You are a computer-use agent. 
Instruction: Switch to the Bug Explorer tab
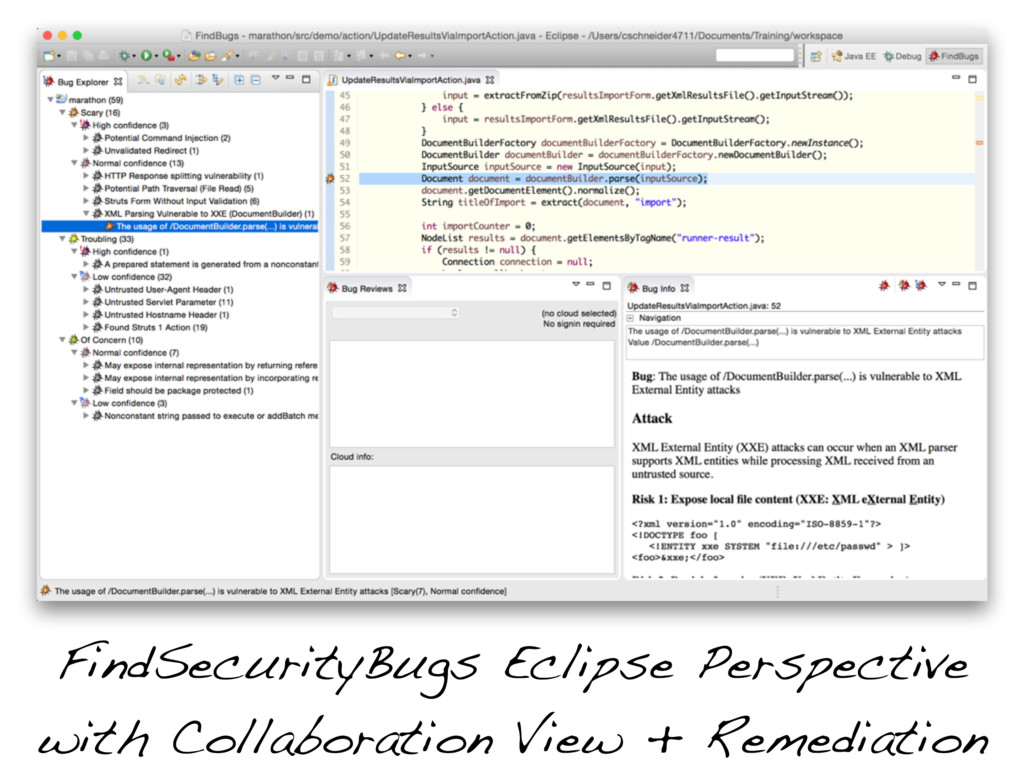tap(83, 82)
